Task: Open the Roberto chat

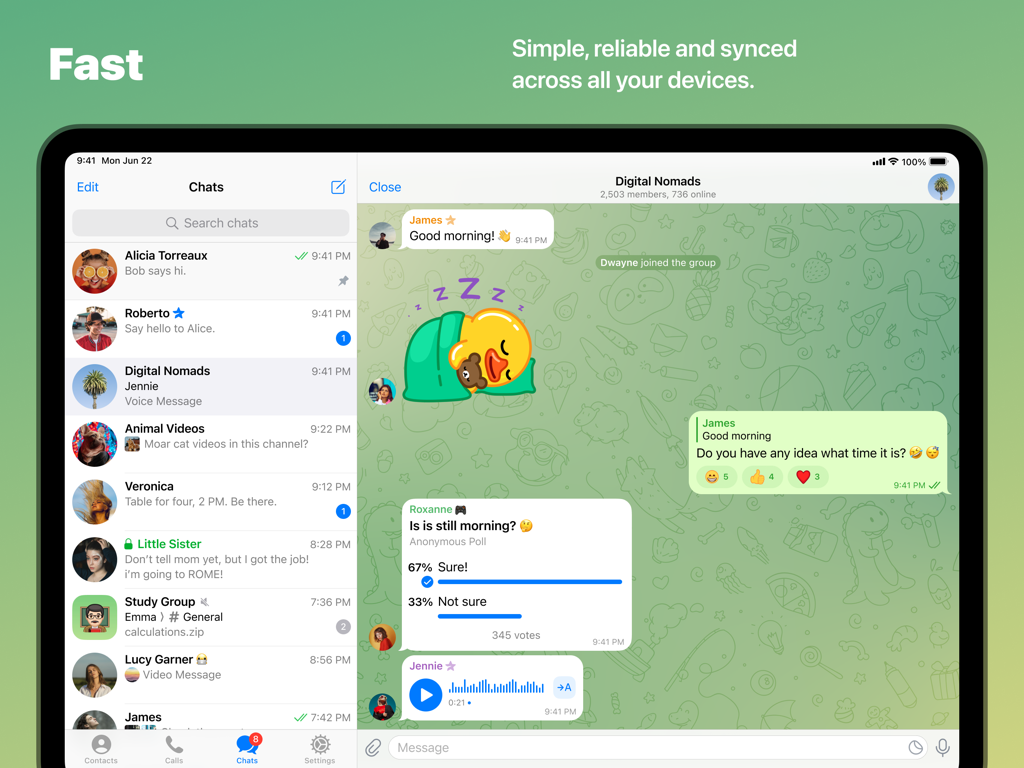Action: tap(211, 328)
